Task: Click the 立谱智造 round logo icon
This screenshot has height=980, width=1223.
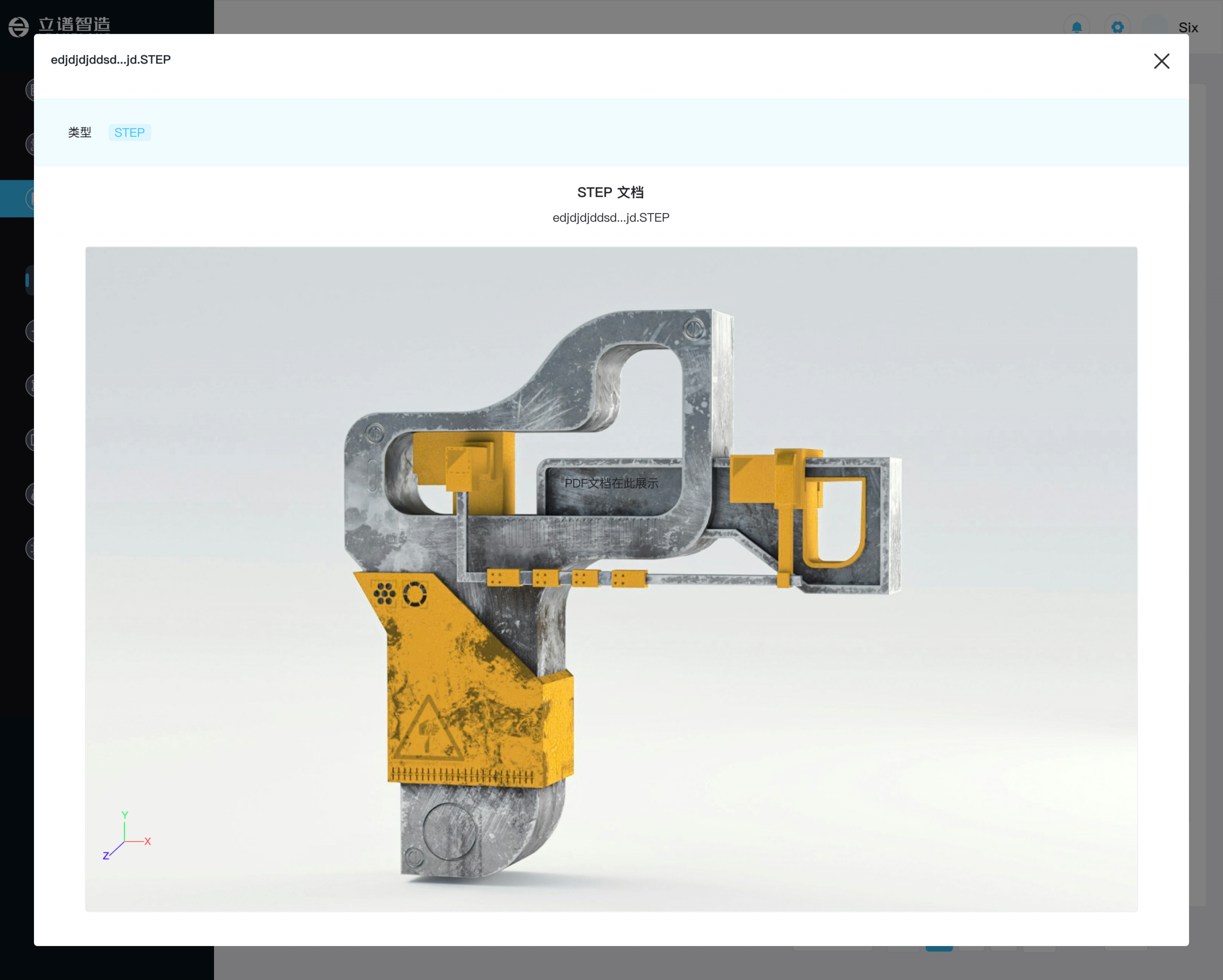Action: click(19, 27)
